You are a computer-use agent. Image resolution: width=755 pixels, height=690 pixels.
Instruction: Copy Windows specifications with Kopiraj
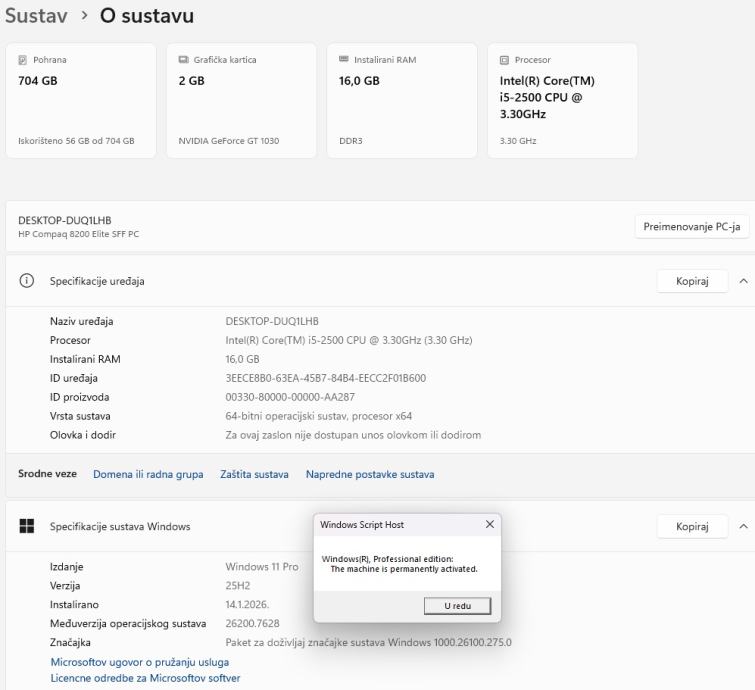pyautogui.click(x=692, y=526)
